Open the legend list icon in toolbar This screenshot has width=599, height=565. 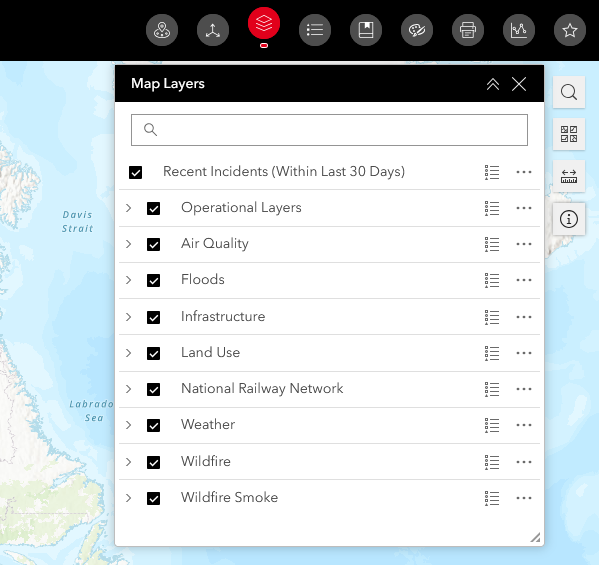coord(315,30)
